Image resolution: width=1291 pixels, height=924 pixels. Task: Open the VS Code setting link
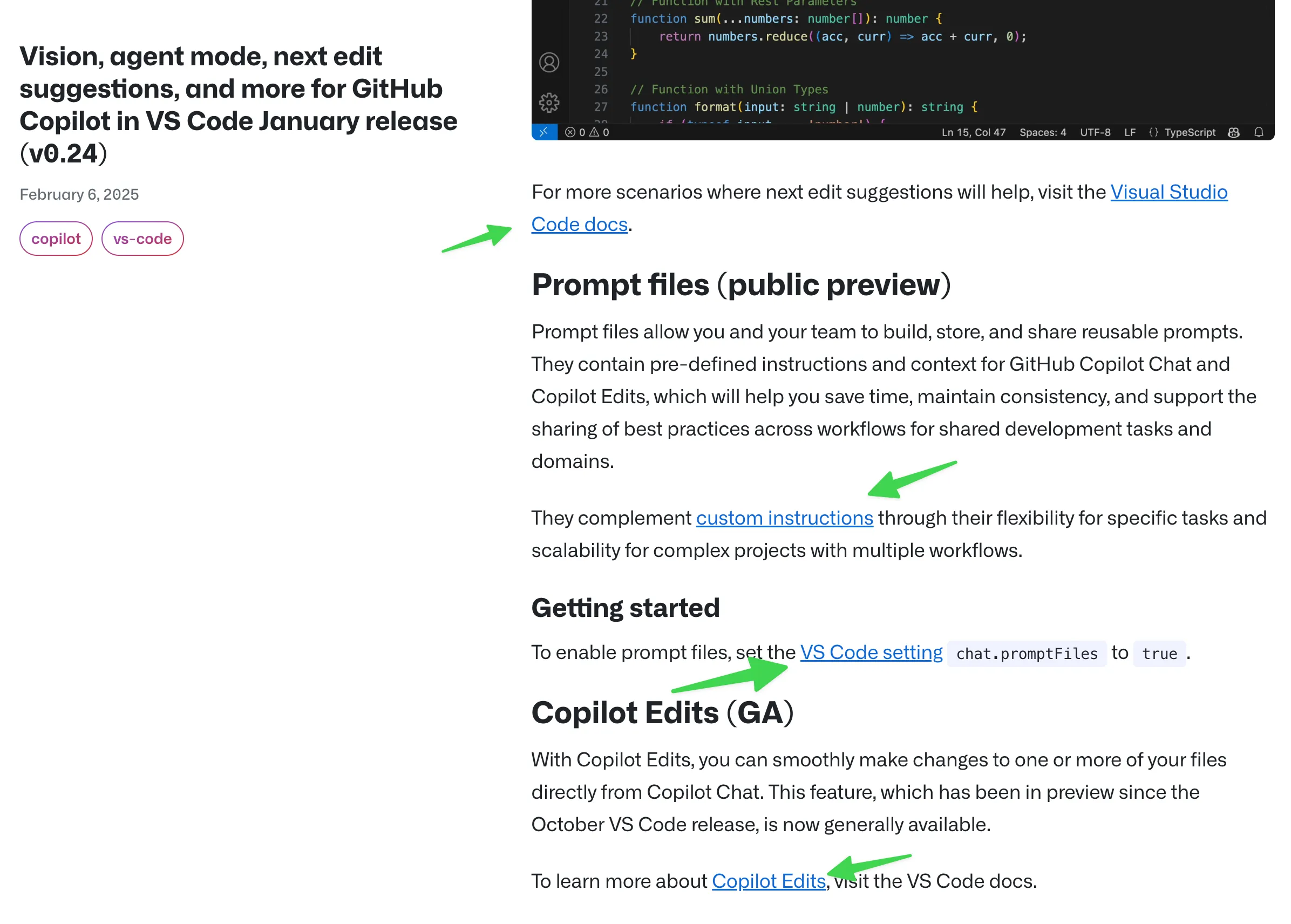coord(871,653)
